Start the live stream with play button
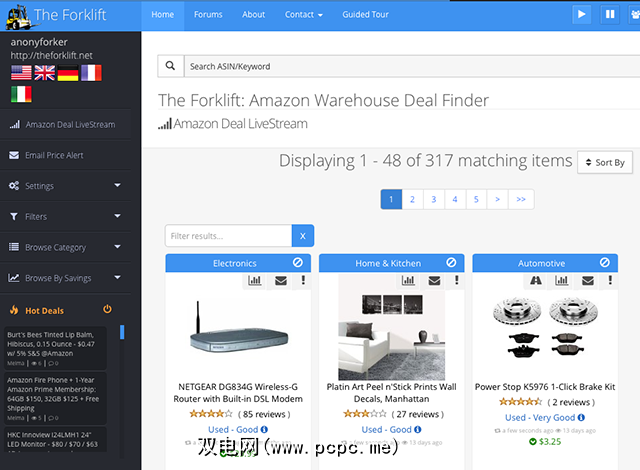This screenshot has width=640, height=470. click(581, 15)
